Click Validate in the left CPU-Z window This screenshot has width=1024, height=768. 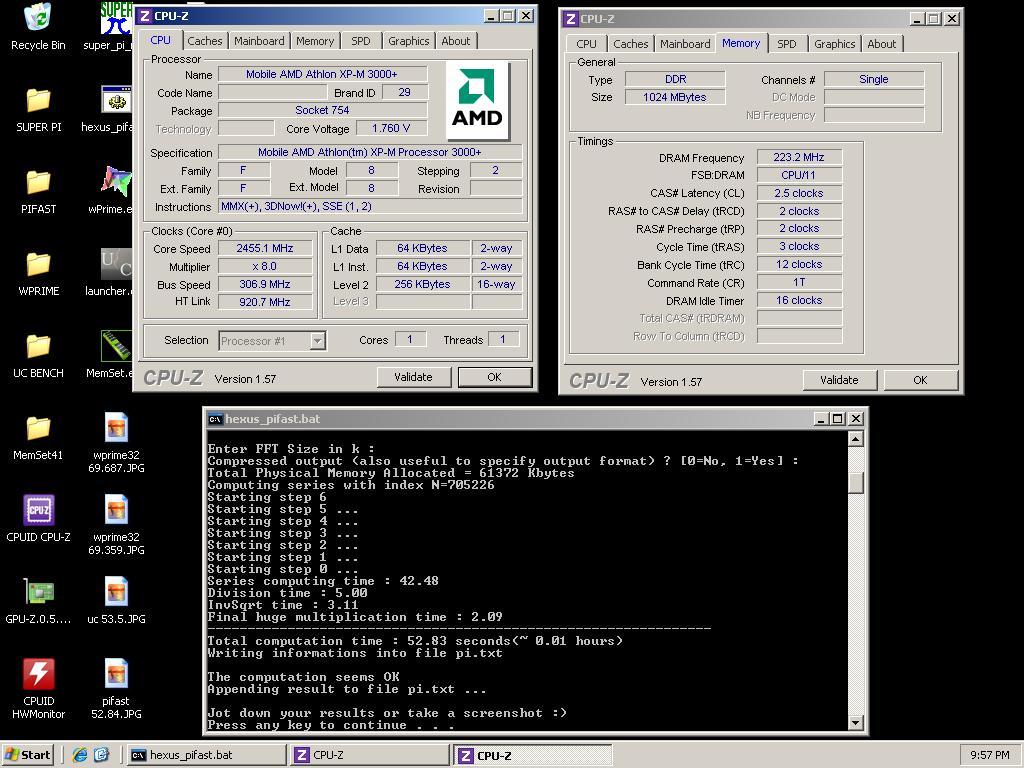coord(413,377)
